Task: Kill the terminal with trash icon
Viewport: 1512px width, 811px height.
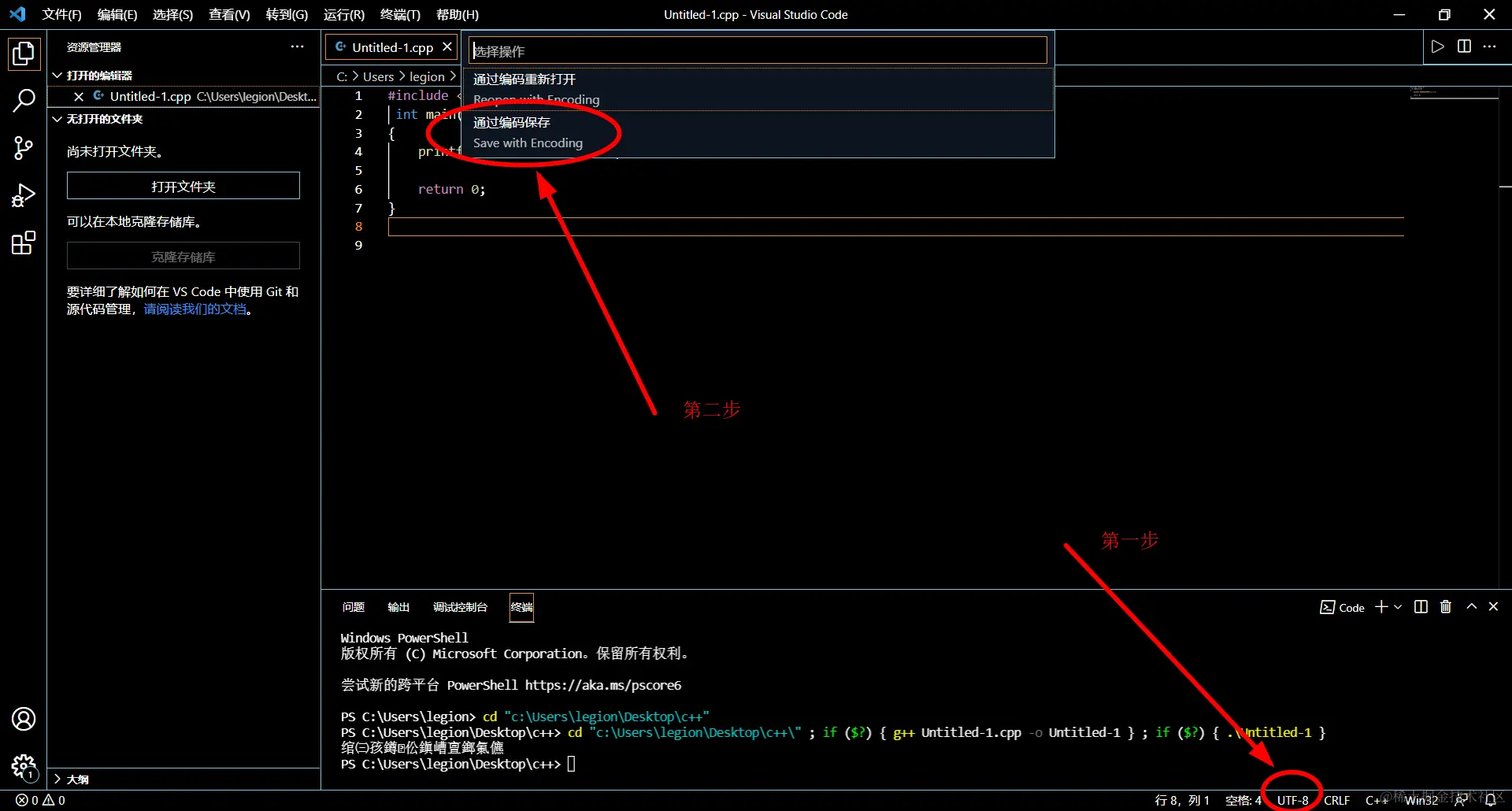Action: [x=1446, y=607]
